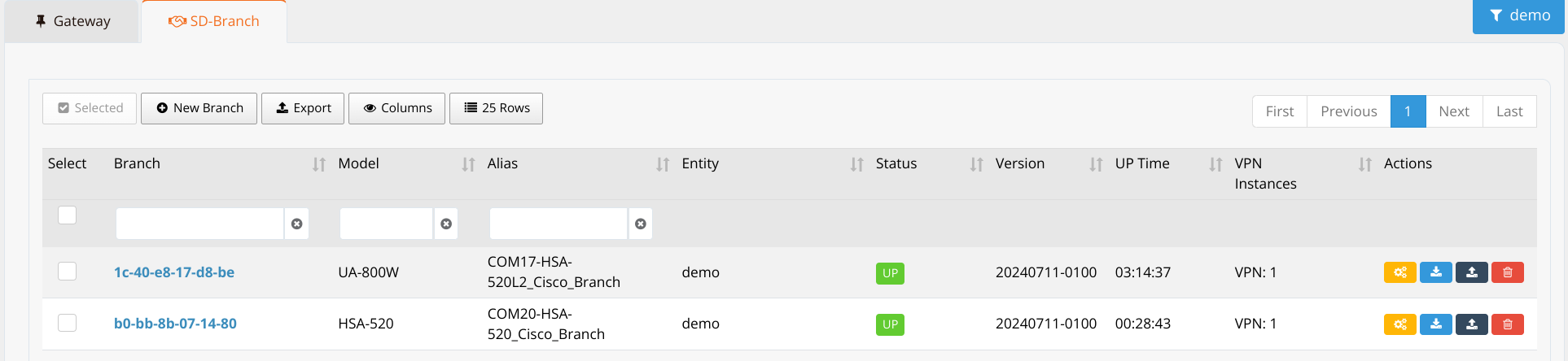Click download icon for 1c-40-e8-17-d8-be row
Viewport: 1568px width, 361px height.
coord(1435,272)
